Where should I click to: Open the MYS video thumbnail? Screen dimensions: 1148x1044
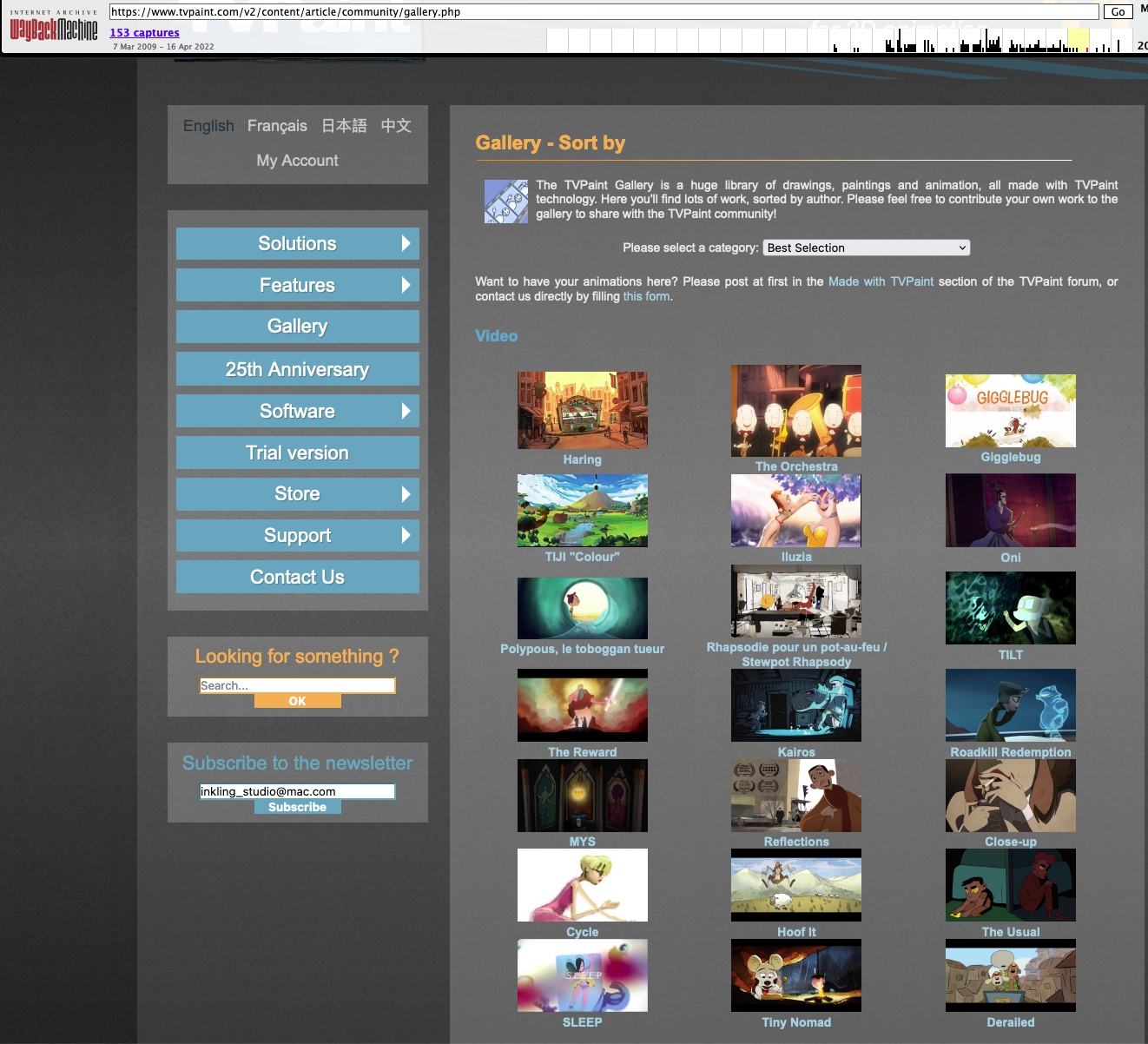click(582, 796)
